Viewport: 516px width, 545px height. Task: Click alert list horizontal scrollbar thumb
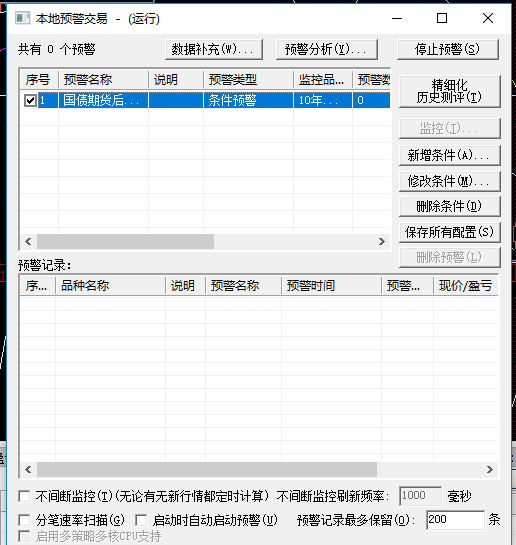click(x=125, y=242)
